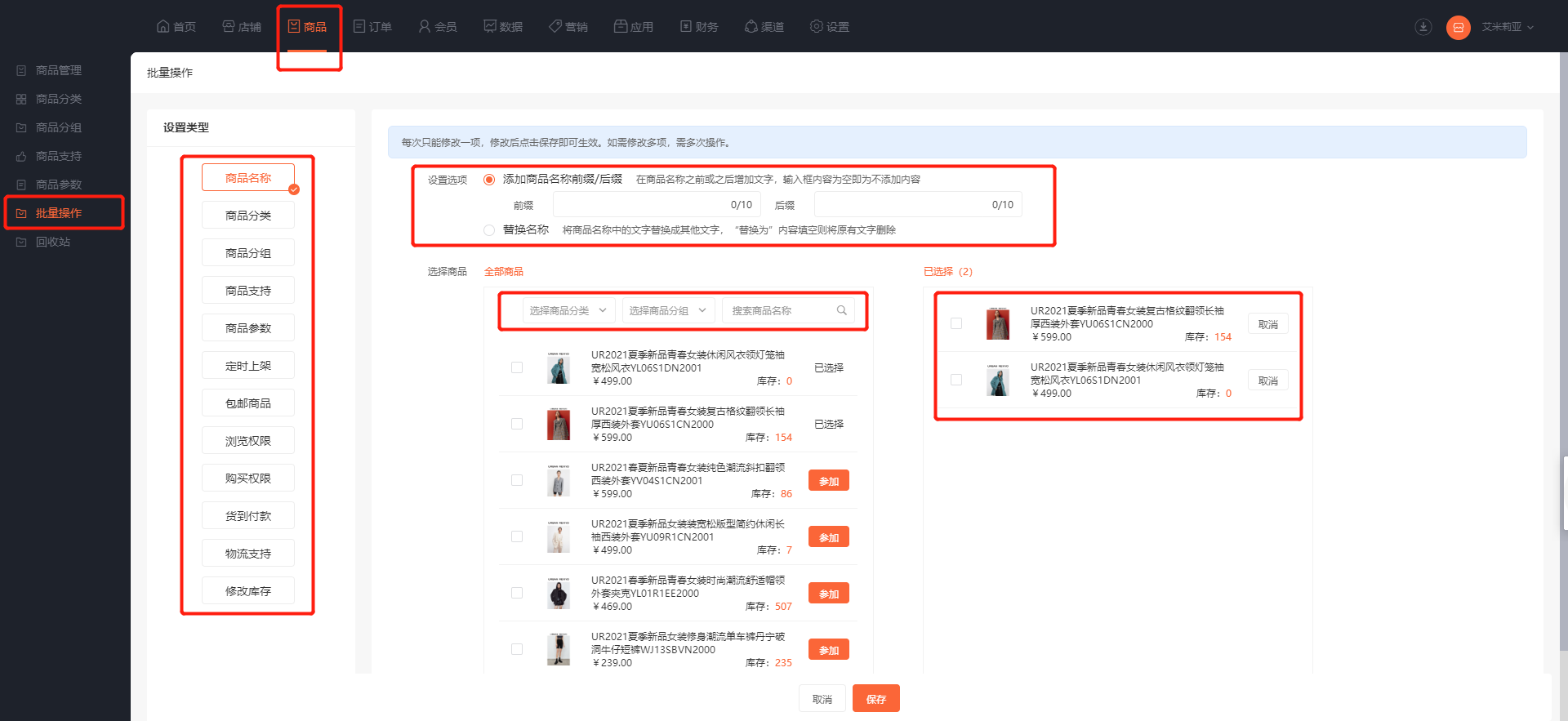Check the YU06S1CN2000 product in the left list
The image size is (1568, 721).
(x=517, y=424)
